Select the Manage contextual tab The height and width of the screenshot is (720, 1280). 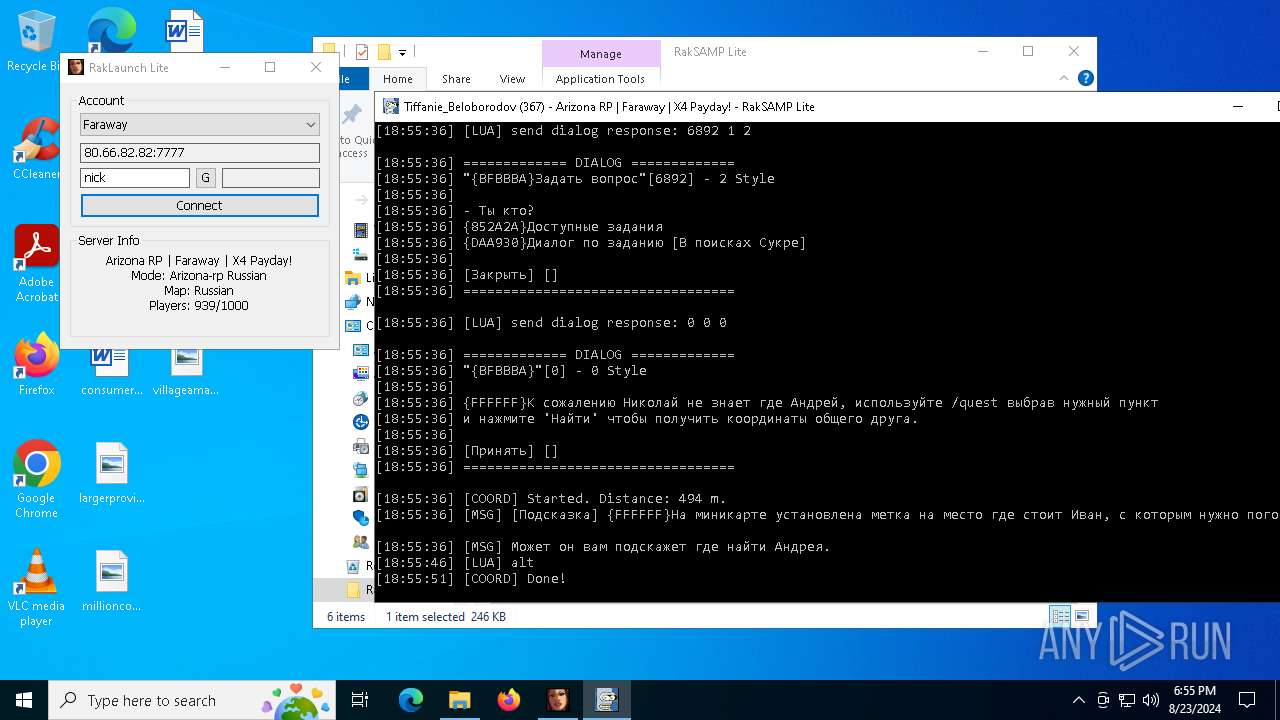(601, 54)
